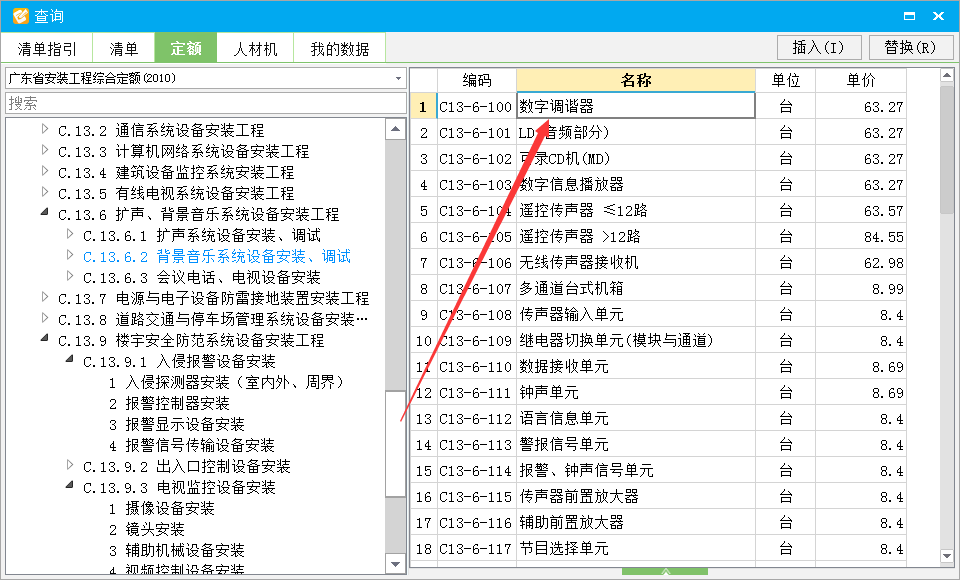The width and height of the screenshot is (960, 580).
Task: Click the green expand handle below table
Action: tap(665, 571)
